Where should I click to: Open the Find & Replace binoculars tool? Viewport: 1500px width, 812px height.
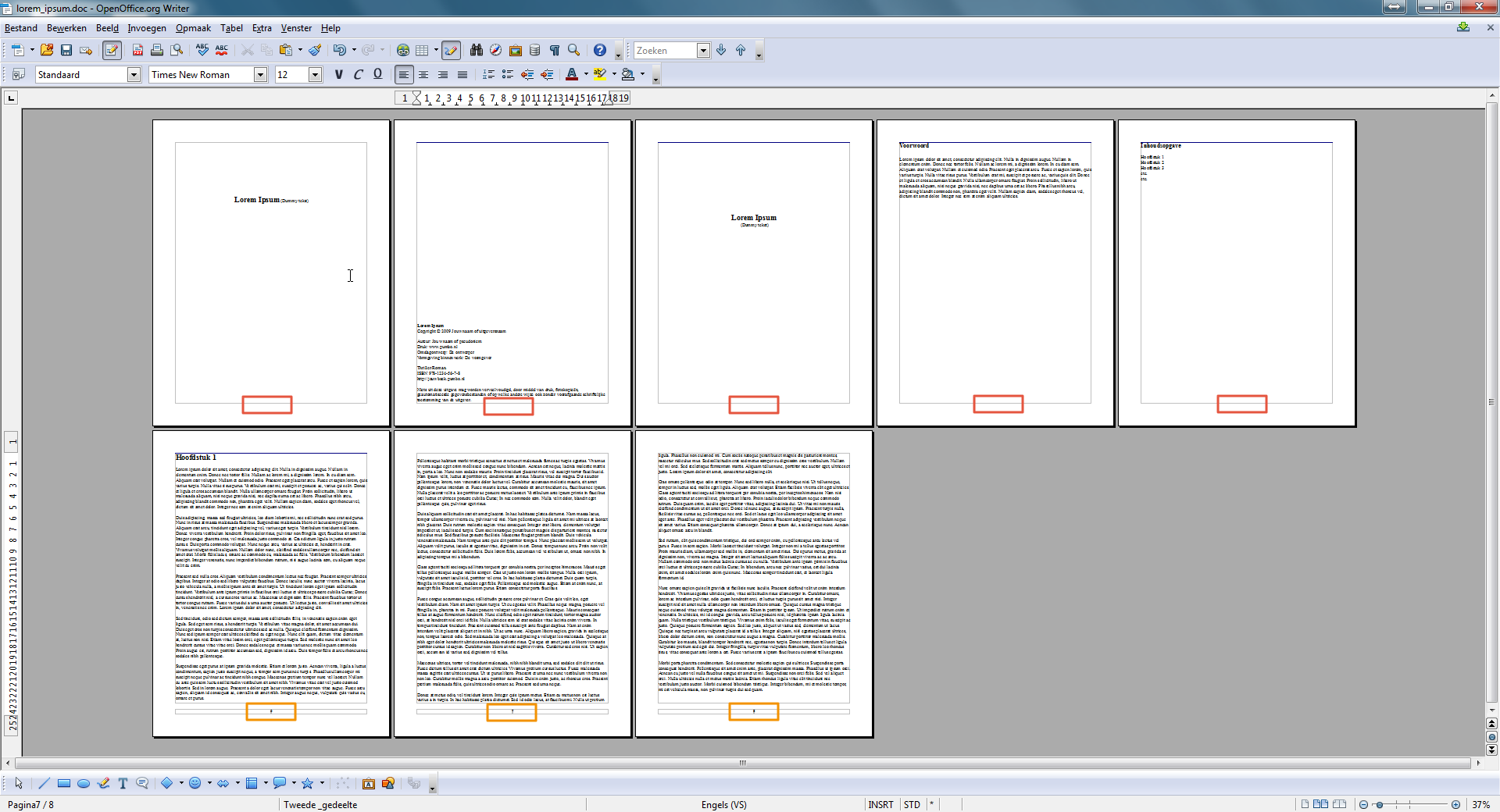click(476, 50)
